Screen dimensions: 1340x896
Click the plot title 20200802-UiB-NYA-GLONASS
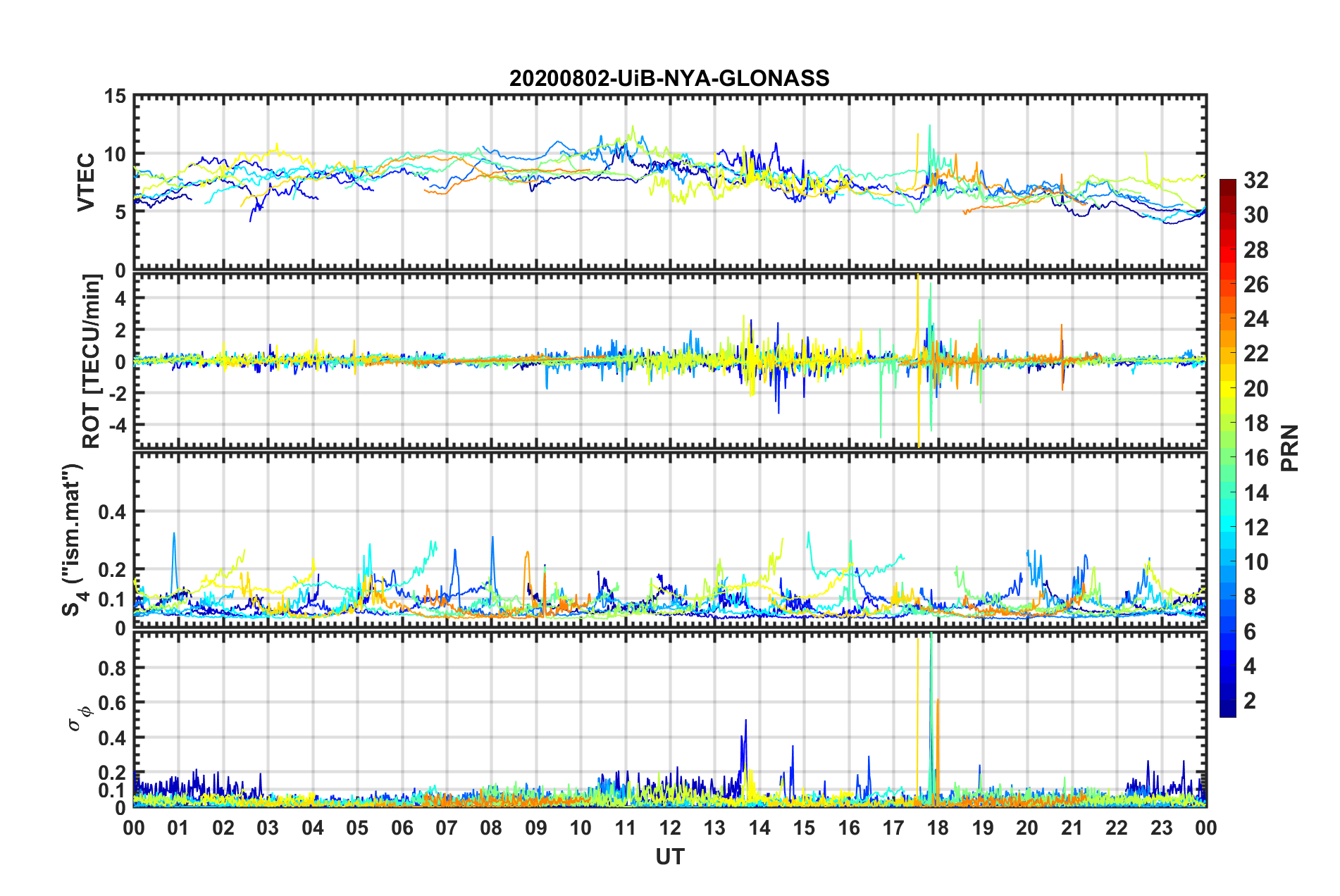(669, 78)
